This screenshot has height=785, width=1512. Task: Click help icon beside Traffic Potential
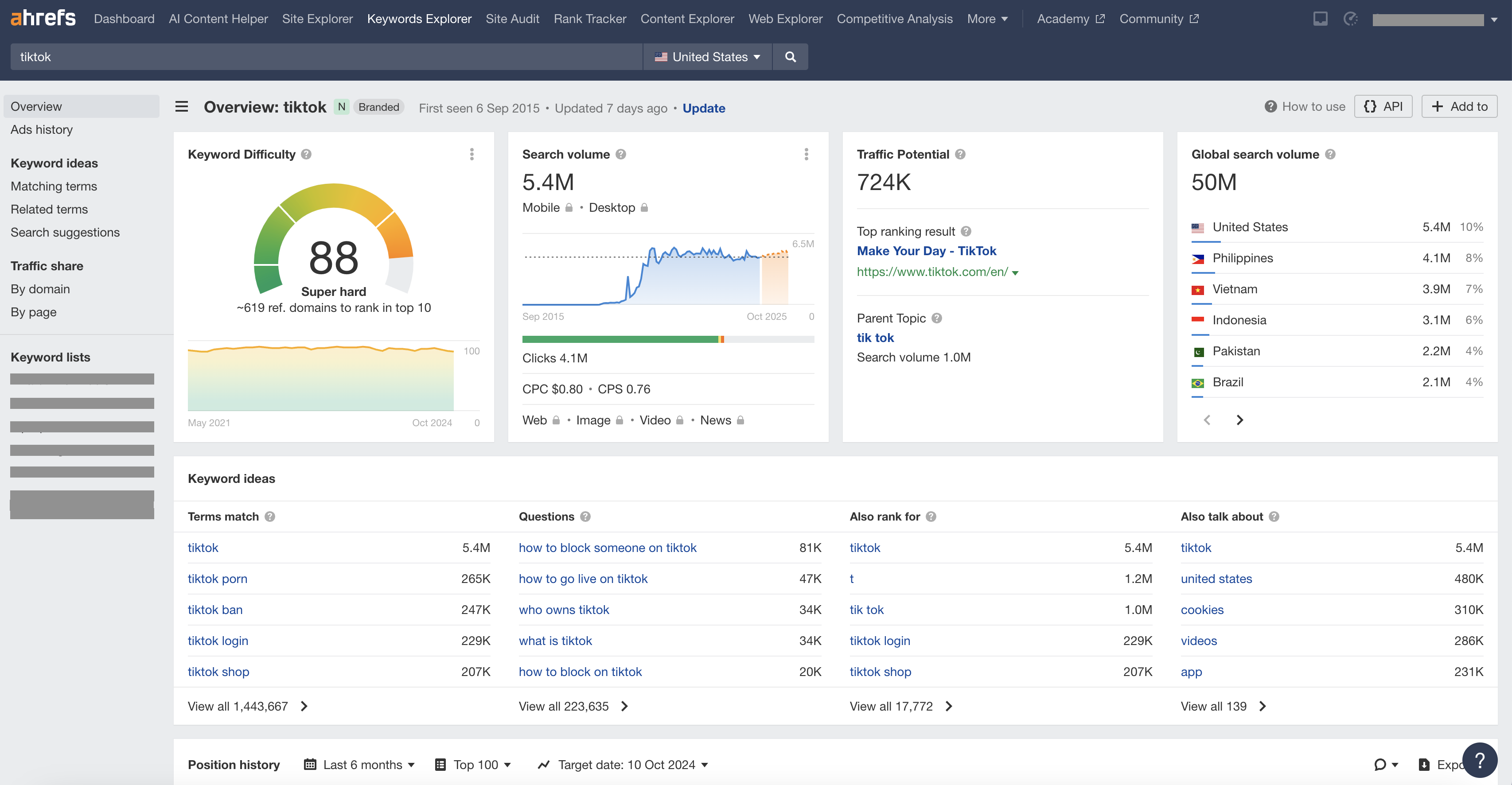click(x=960, y=154)
